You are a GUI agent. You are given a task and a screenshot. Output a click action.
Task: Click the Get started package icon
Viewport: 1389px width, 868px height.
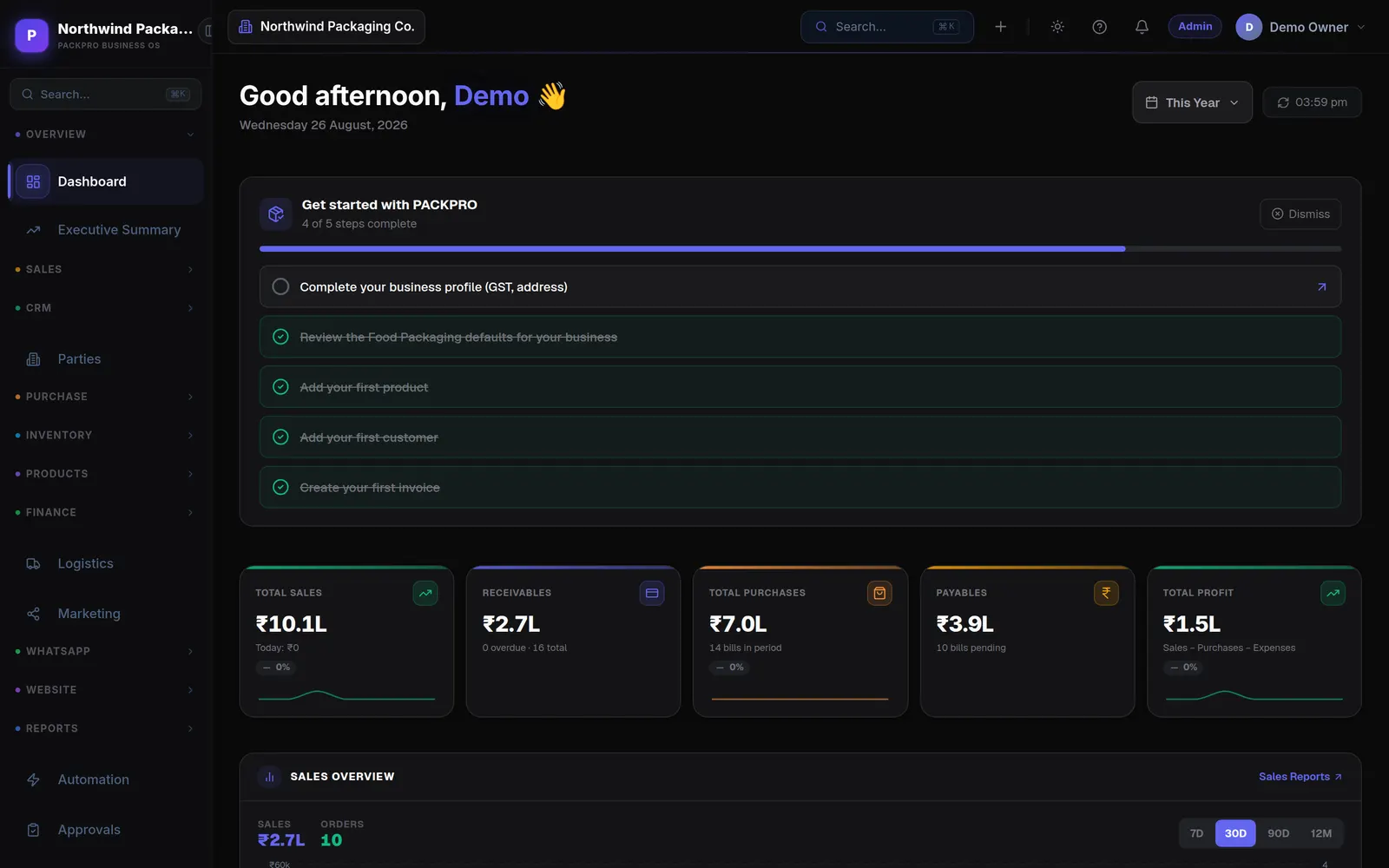275,214
